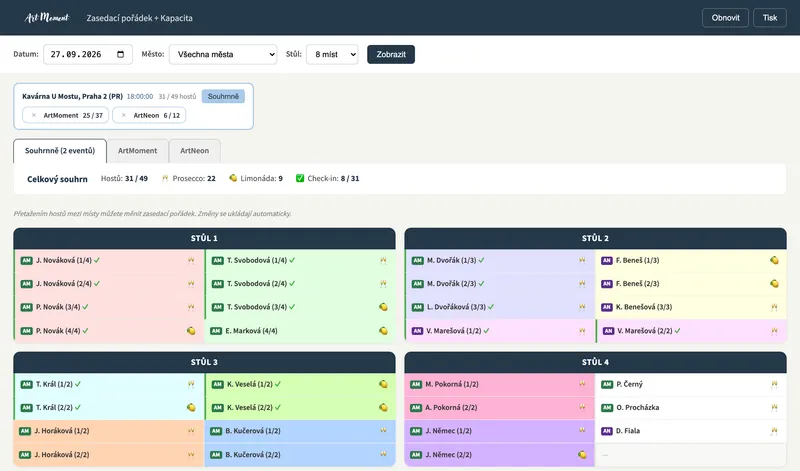Click lemonade icon for P. Novák (4/4)
800x471 pixels.
pyautogui.click(x=191, y=331)
